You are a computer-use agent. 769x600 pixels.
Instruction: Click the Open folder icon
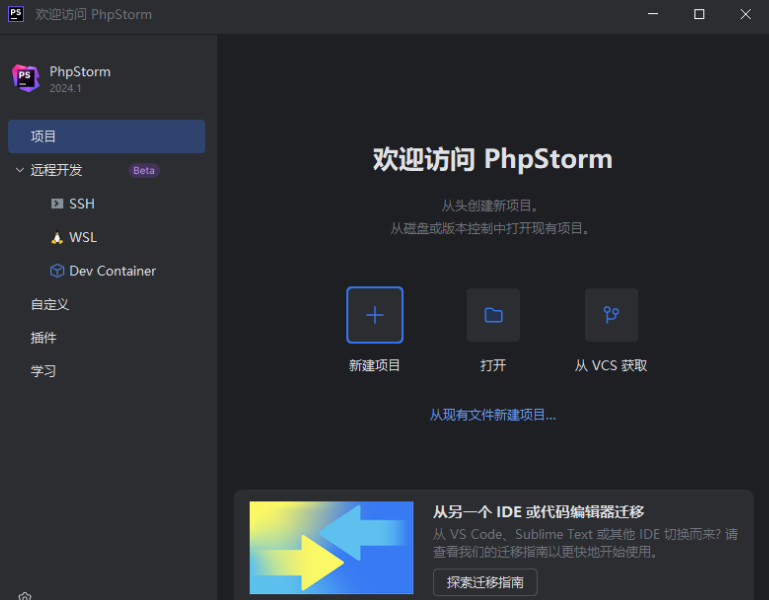coord(493,315)
